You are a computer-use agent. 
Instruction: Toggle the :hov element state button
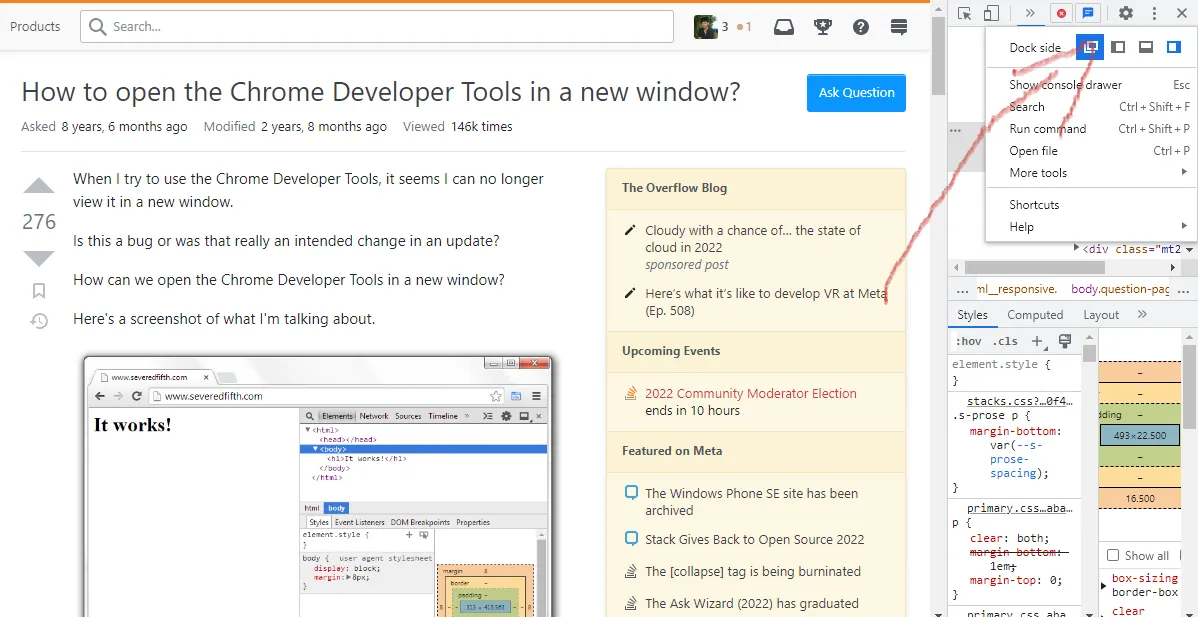click(969, 341)
